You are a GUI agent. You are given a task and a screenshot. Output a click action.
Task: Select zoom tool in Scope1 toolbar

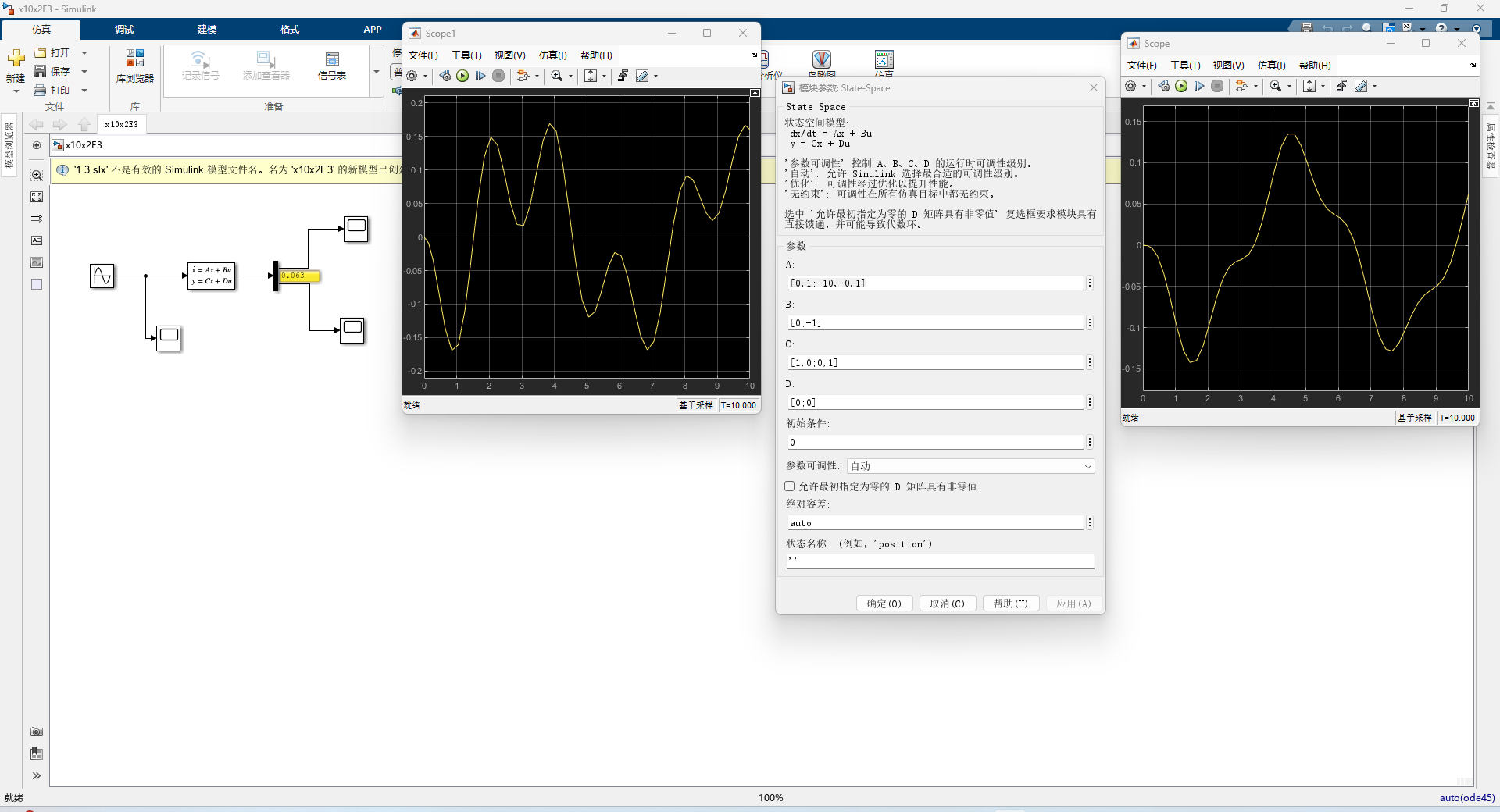point(556,76)
